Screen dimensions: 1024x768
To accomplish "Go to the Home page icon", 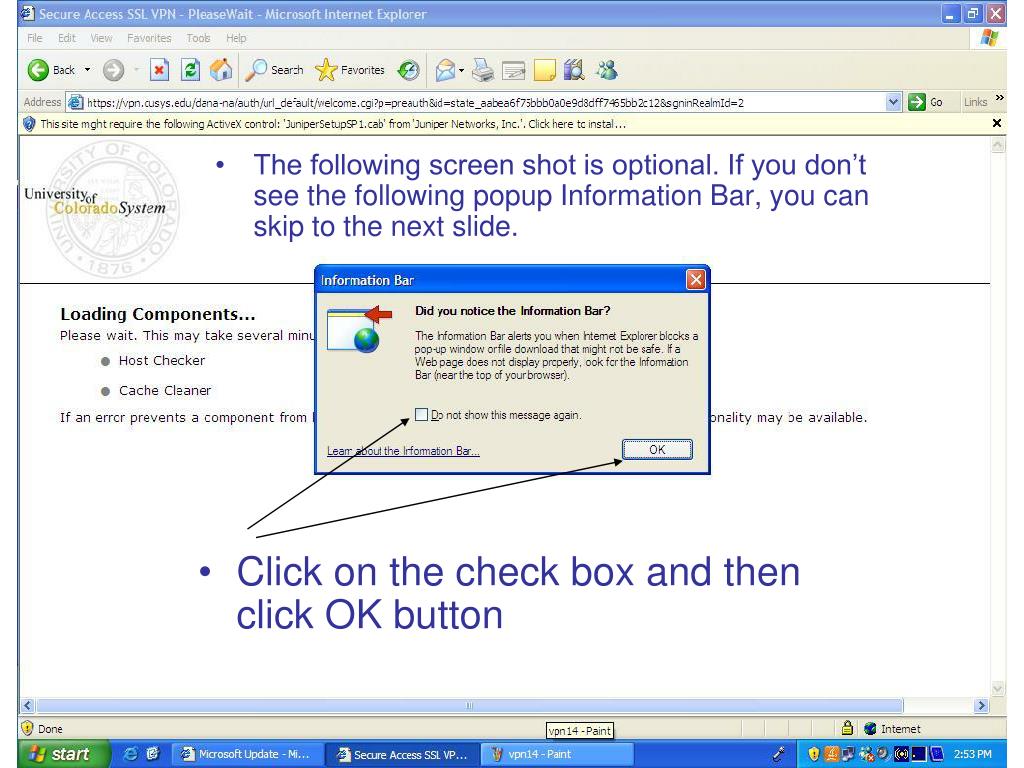I will pos(221,70).
